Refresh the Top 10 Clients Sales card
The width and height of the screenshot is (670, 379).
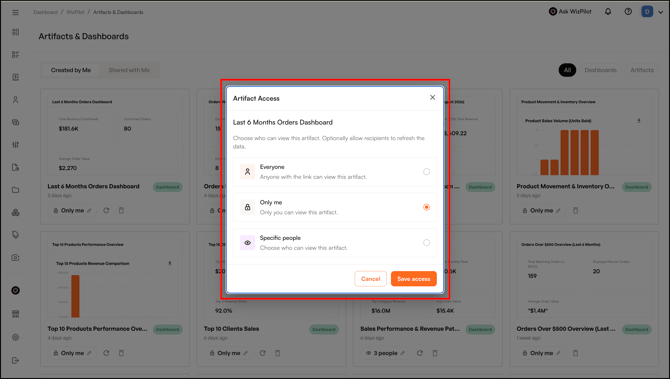pyautogui.click(x=262, y=353)
